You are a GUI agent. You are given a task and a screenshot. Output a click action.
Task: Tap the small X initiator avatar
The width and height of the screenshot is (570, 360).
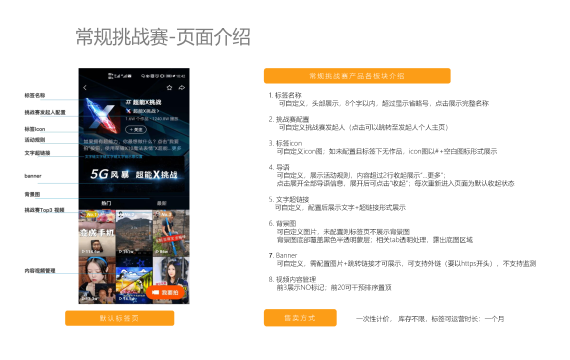128,111
